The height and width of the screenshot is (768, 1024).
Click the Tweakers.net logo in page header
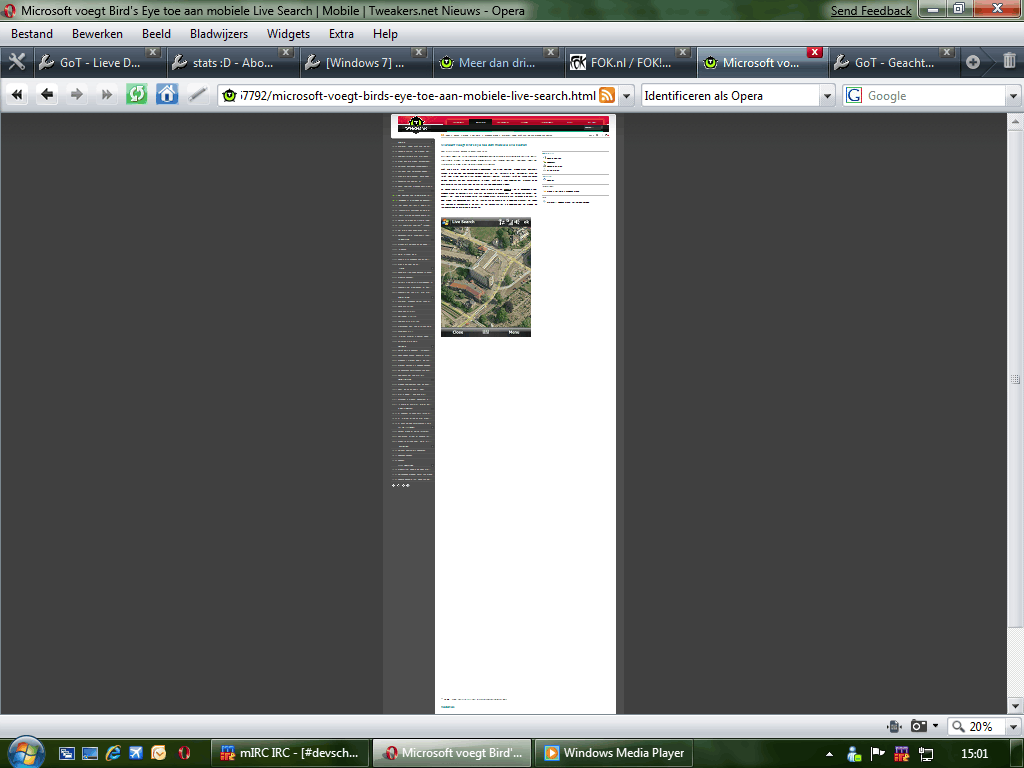(x=415, y=123)
